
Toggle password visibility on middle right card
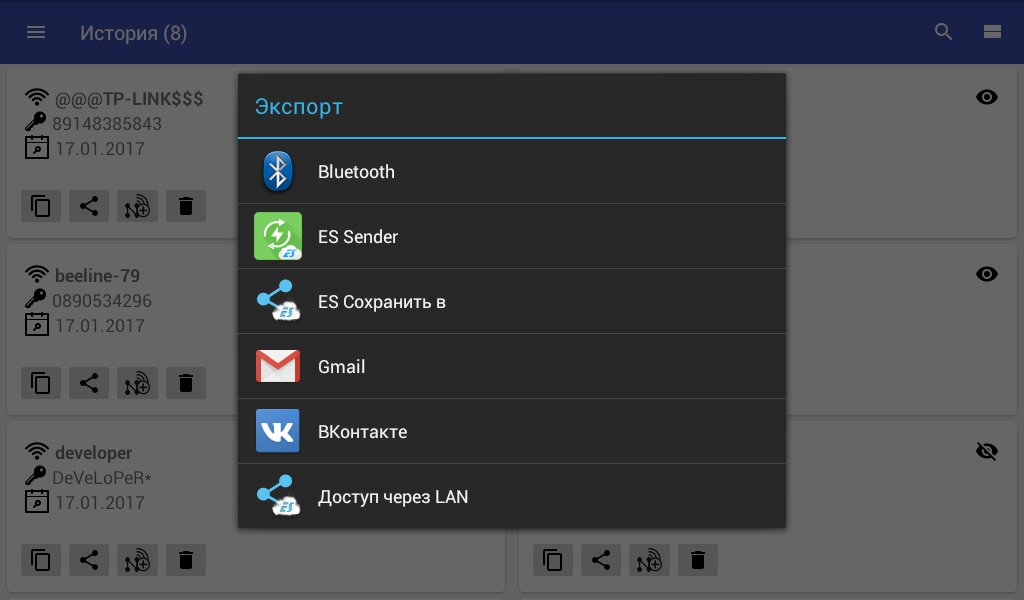[986, 274]
